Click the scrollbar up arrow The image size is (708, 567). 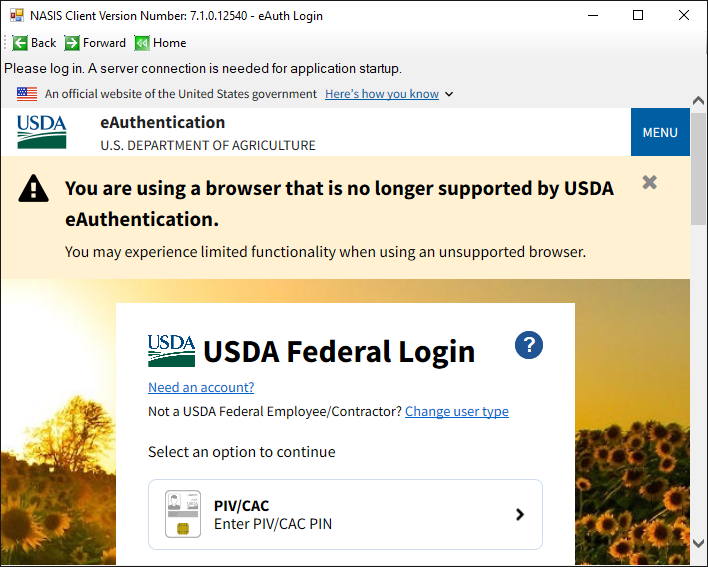click(698, 100)
